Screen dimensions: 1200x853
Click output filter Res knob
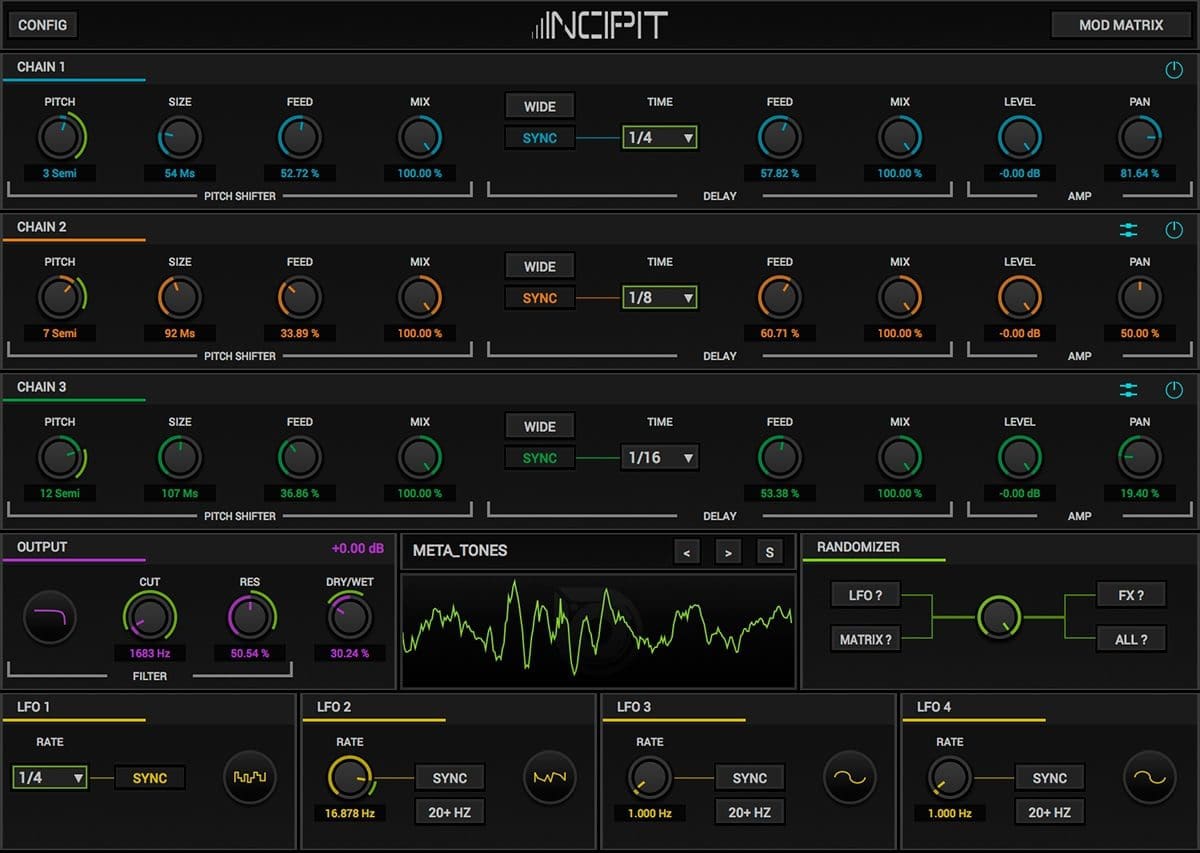249,618
